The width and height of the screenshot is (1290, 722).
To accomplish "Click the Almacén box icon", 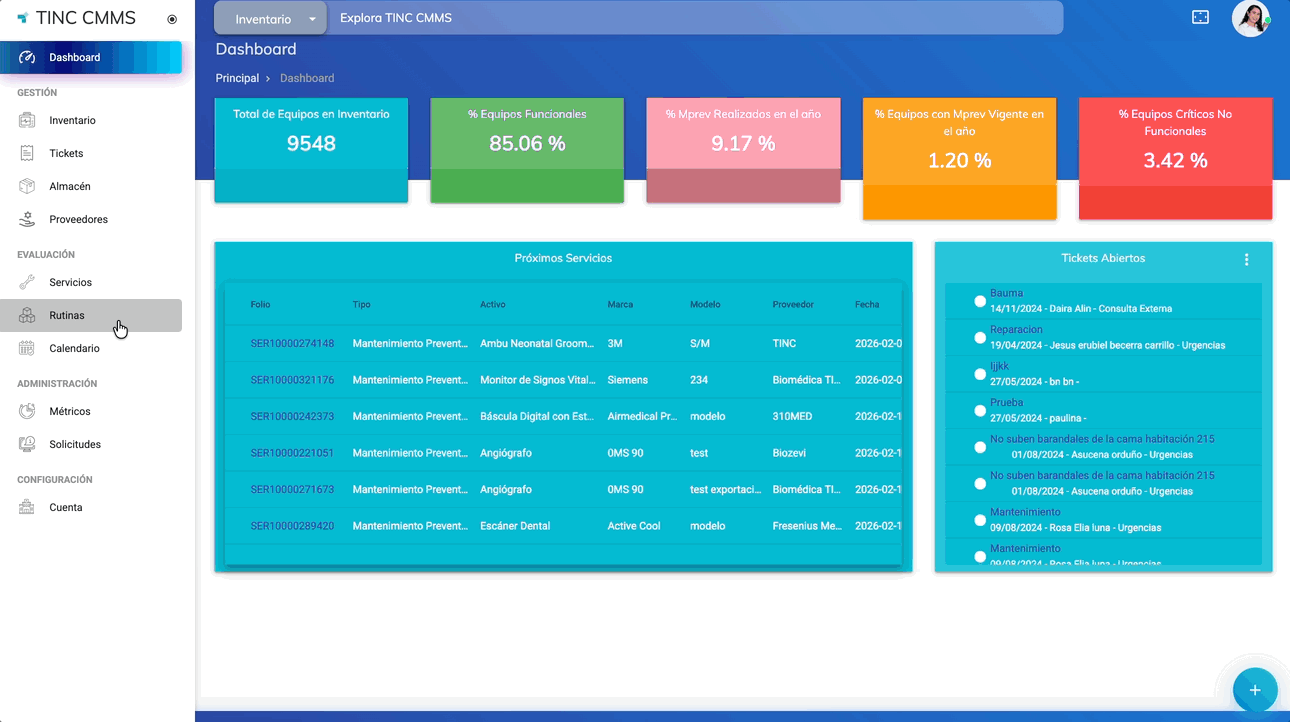I will click(x=28, y=186).
